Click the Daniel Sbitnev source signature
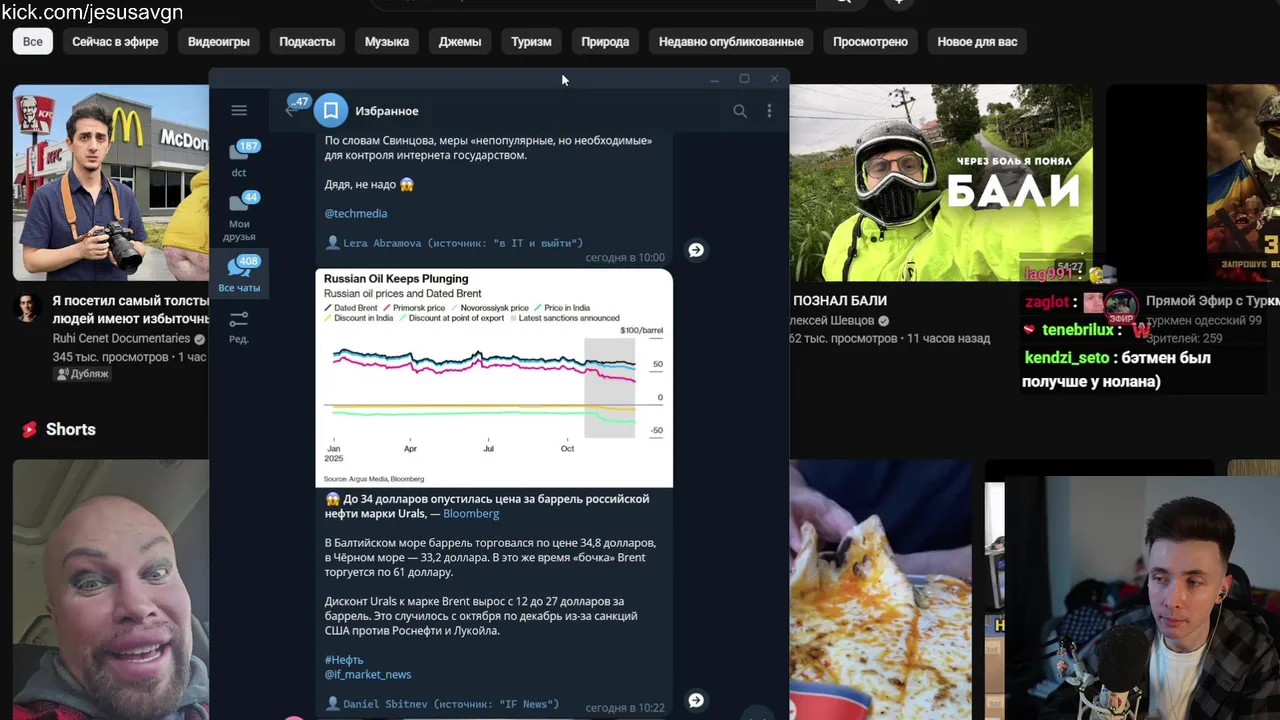This screenshot has height=720, width=1280. pos(443,704)
